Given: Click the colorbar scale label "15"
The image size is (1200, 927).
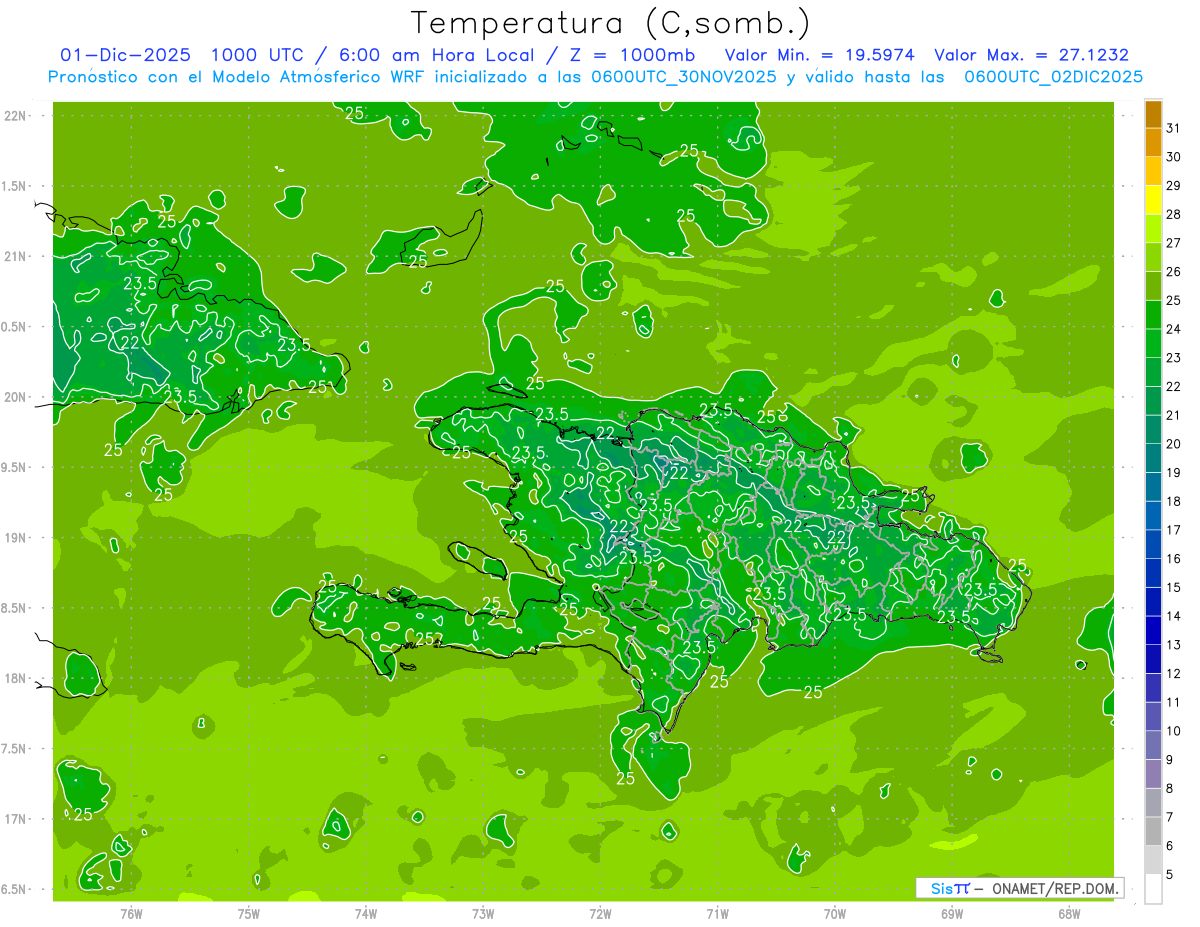Looking at the screenshot, I should pos(1173,587).
